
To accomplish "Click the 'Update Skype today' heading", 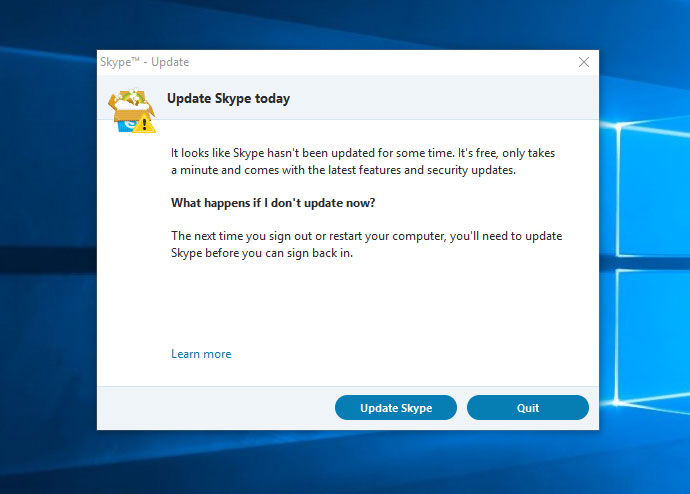I will (228, 99).
